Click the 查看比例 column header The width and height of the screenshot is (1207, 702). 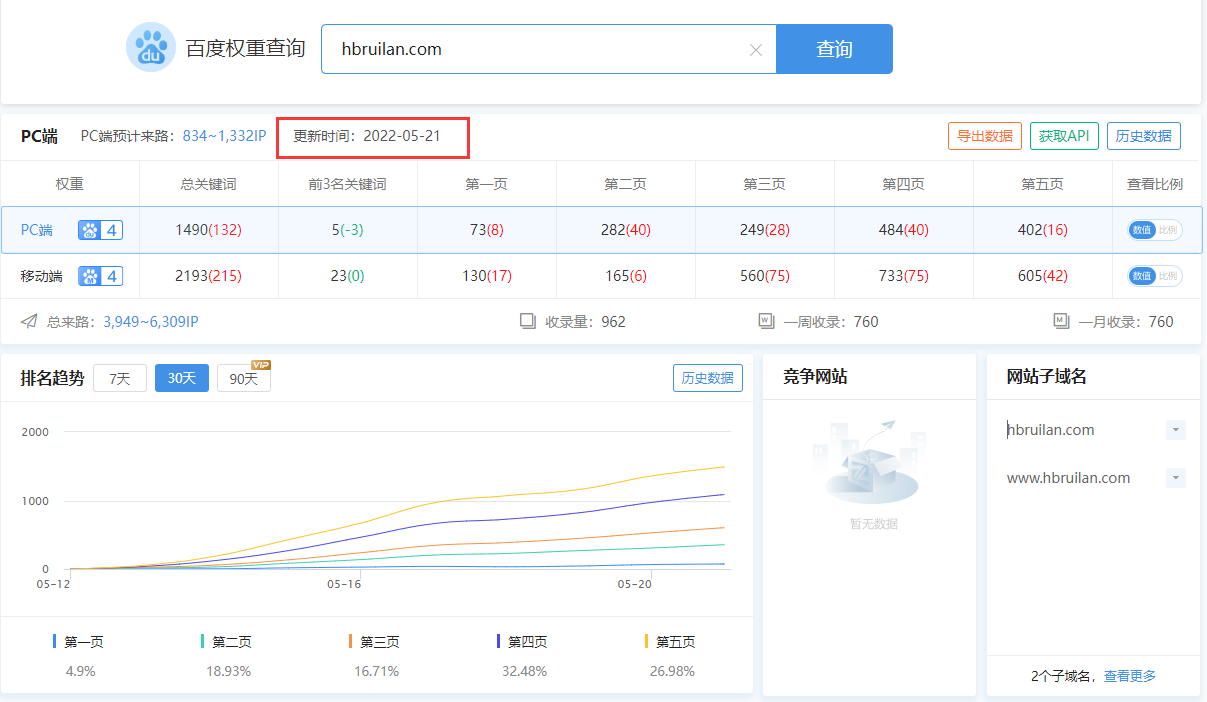[1155, 184]
